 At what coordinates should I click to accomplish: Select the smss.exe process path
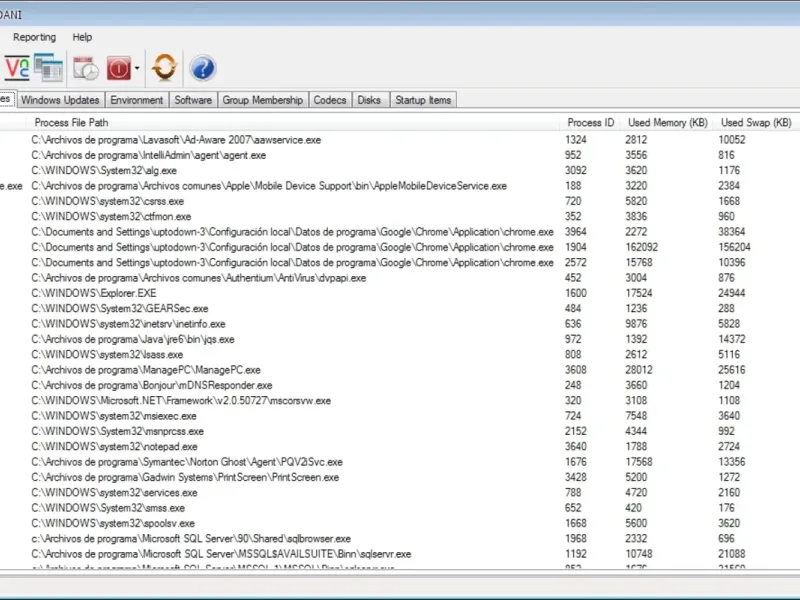108,508
